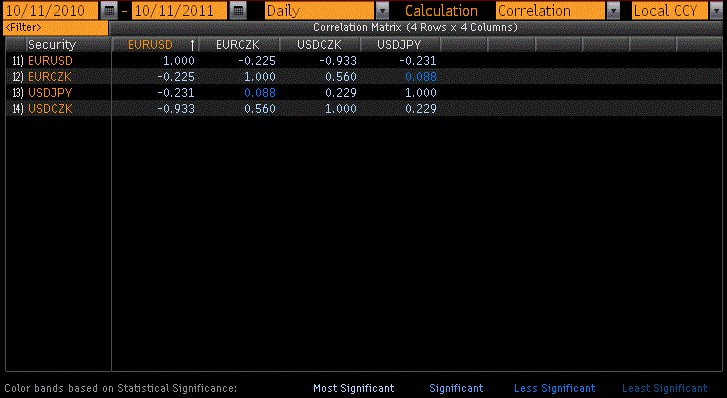Open the EURCZK security row link
Image resolution: width=727 pixels, height=398 pixels.
click(50, 77)
